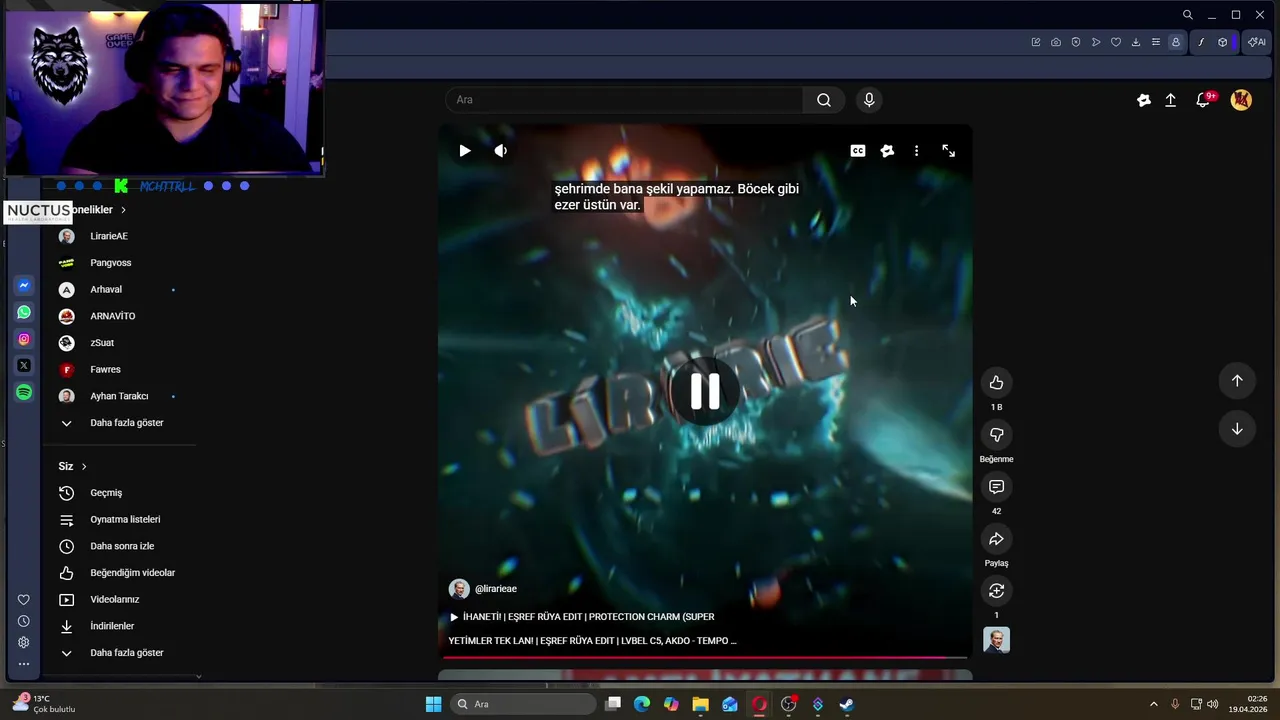
Task: Go to next Short with down arrow
Action: (x=1237, y=429)
